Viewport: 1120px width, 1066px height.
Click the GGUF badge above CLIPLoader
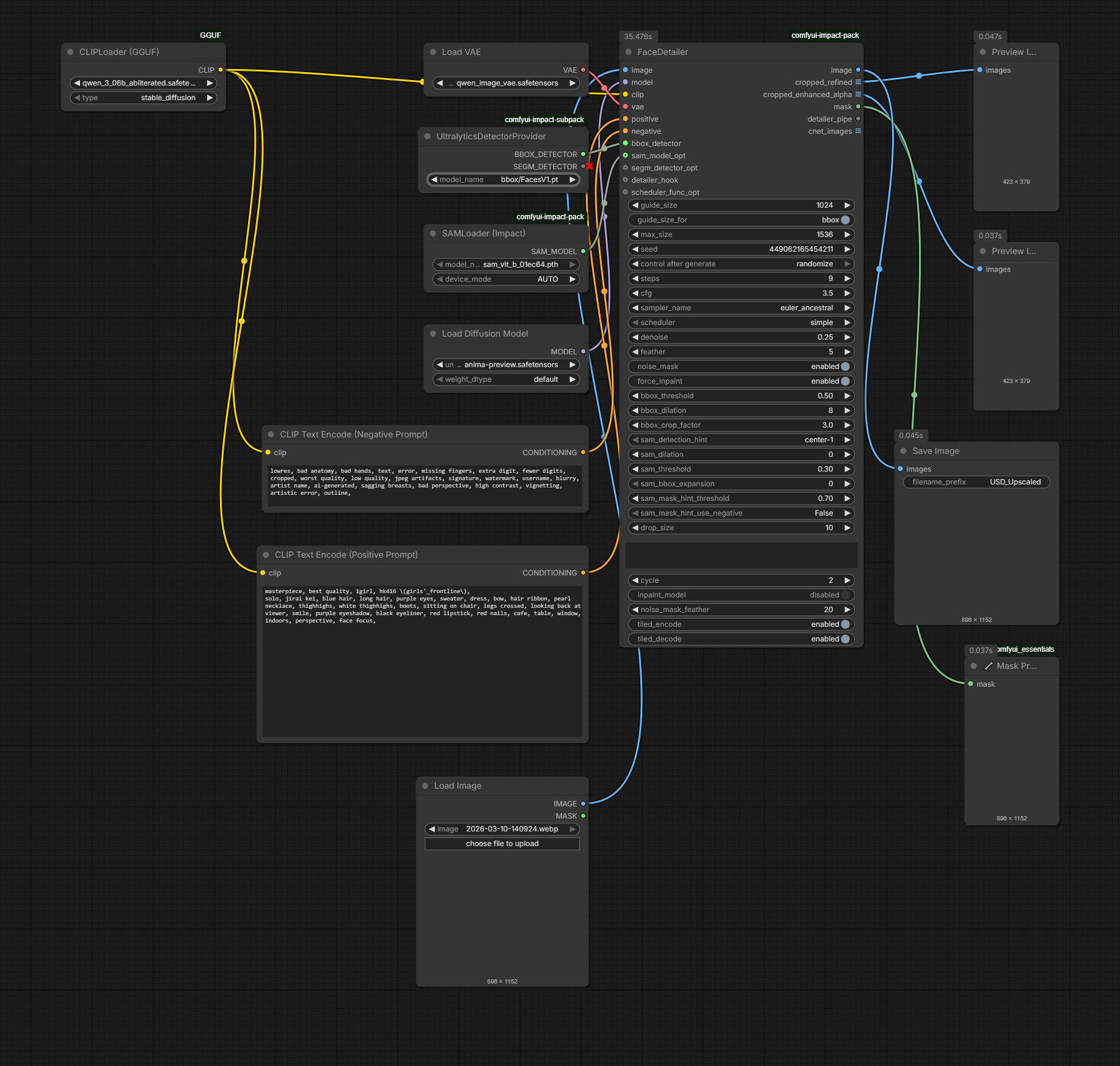pyautogui.click(x=210, y=35)
